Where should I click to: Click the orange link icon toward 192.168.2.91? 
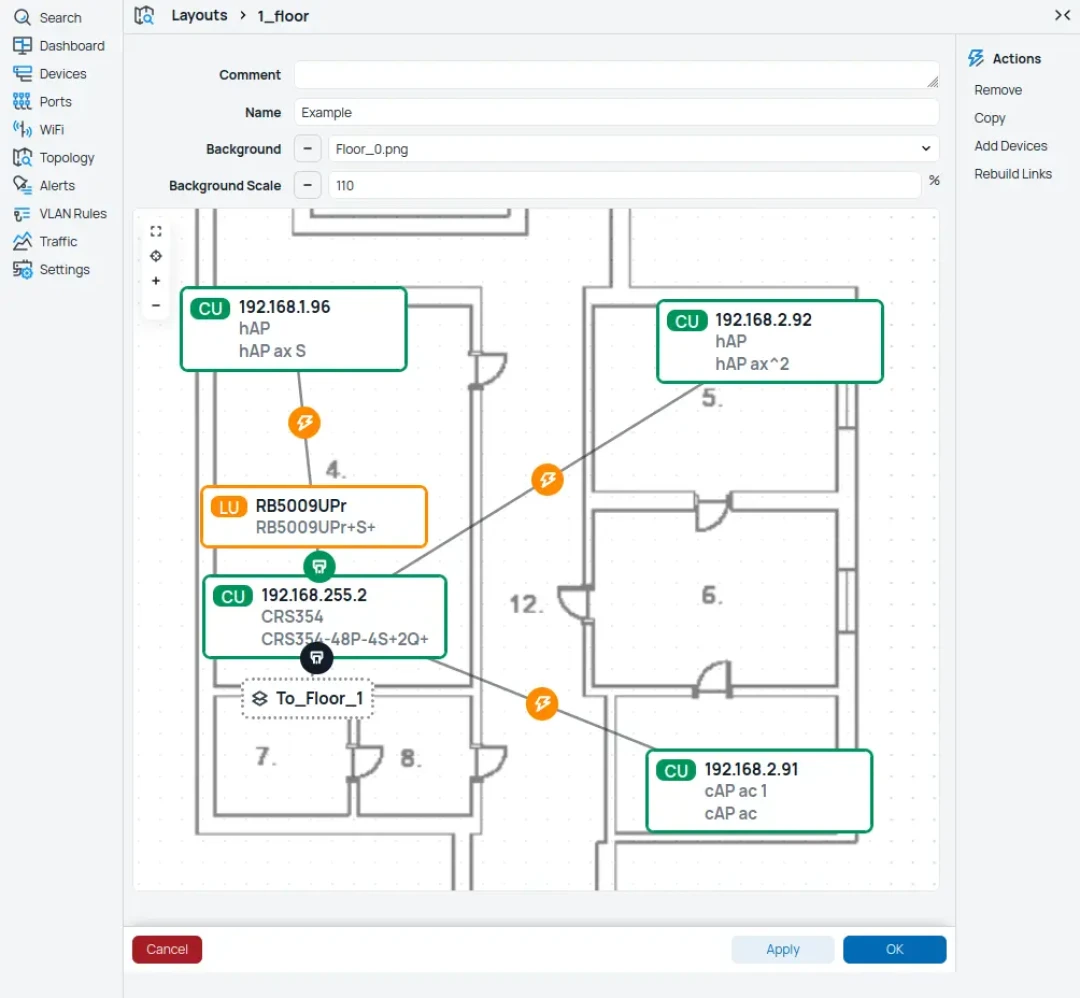coord(542,703)
